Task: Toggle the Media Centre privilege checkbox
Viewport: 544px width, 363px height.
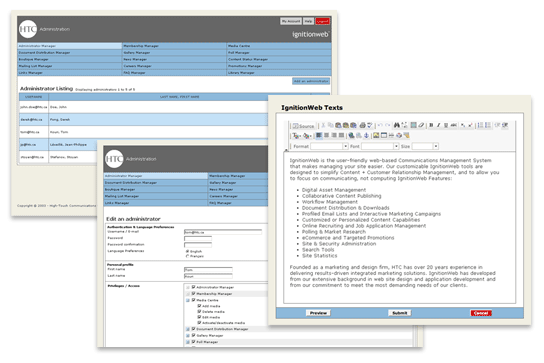Action: 193,300
